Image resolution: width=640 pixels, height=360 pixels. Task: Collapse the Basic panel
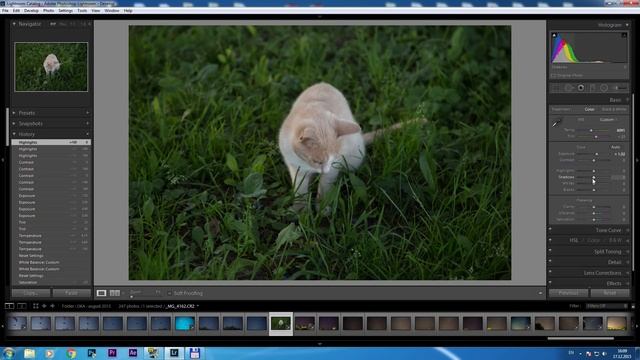pos(627,100)
